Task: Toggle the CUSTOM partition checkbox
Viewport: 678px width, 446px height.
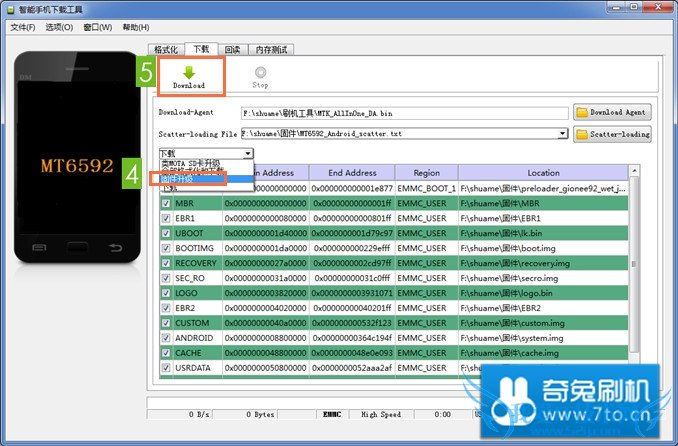Action: [x=166, y=323]
